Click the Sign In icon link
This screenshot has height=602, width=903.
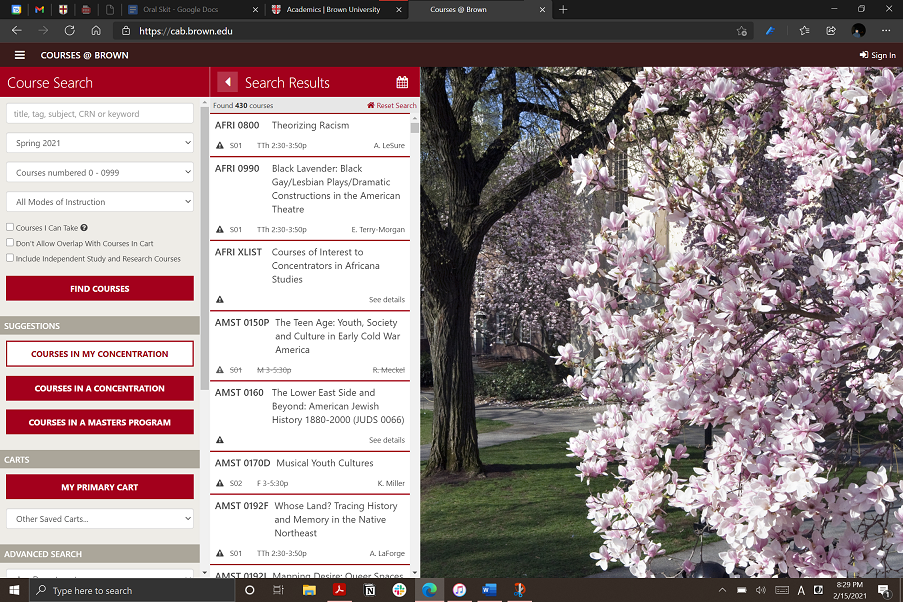point(877,55)
